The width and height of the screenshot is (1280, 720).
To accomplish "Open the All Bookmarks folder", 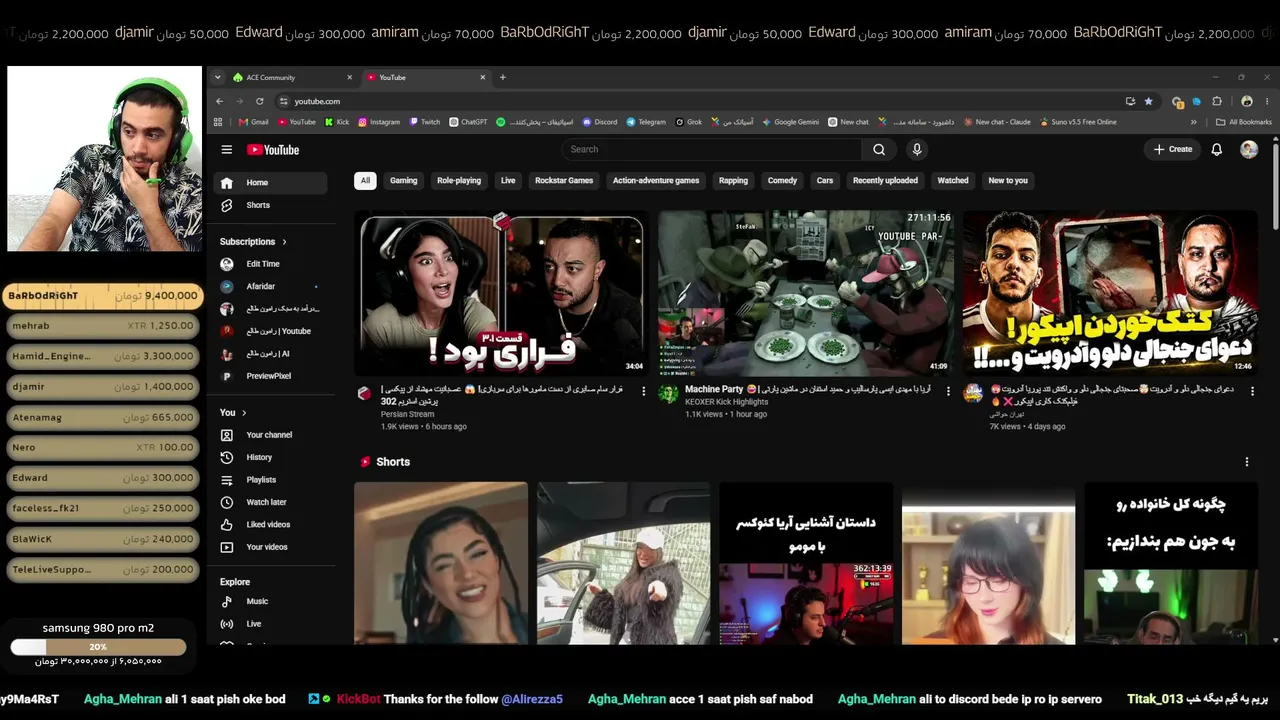I will [1244, 122].
